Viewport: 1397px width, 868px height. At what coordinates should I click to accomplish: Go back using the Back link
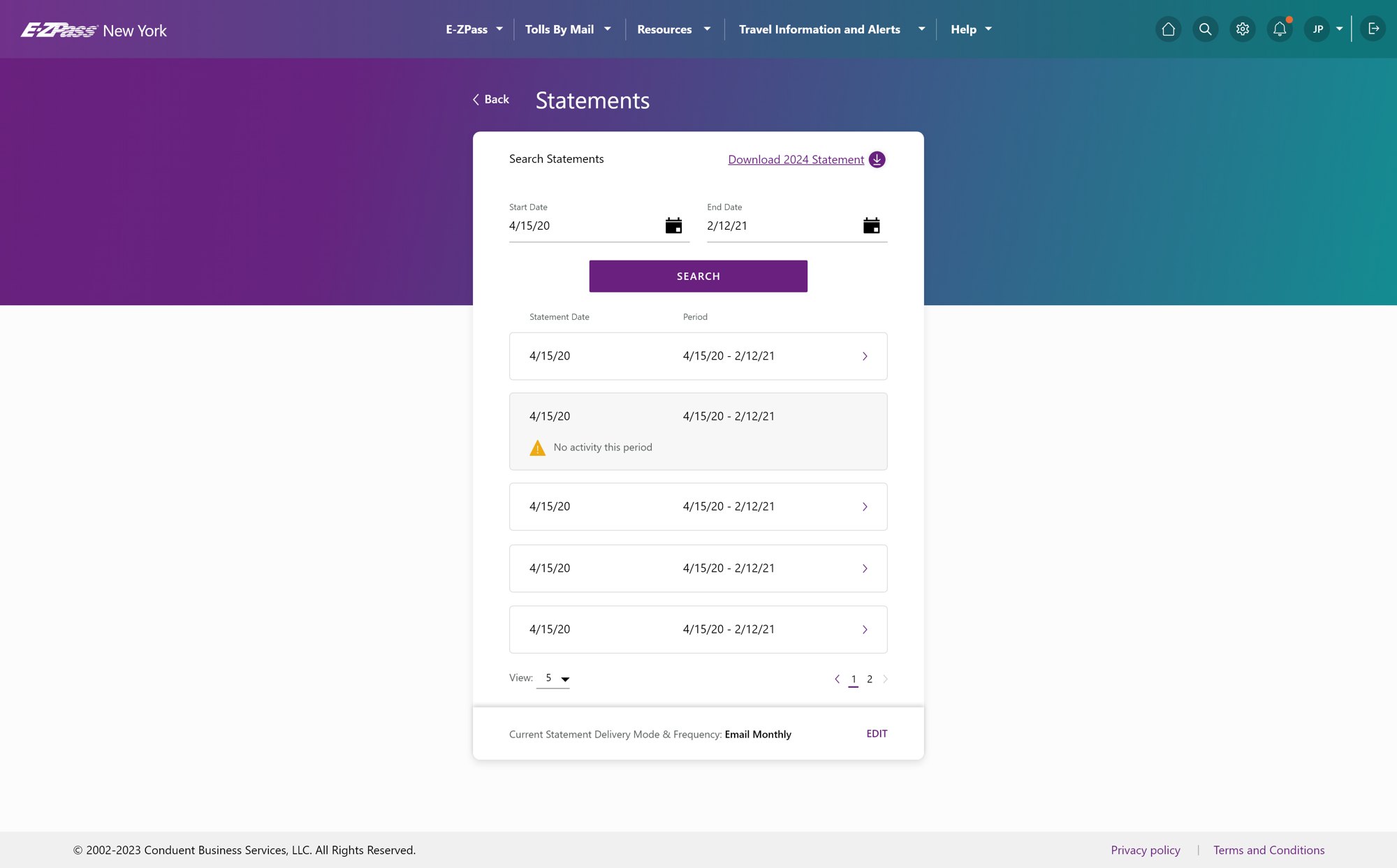[x=491, y=99]
